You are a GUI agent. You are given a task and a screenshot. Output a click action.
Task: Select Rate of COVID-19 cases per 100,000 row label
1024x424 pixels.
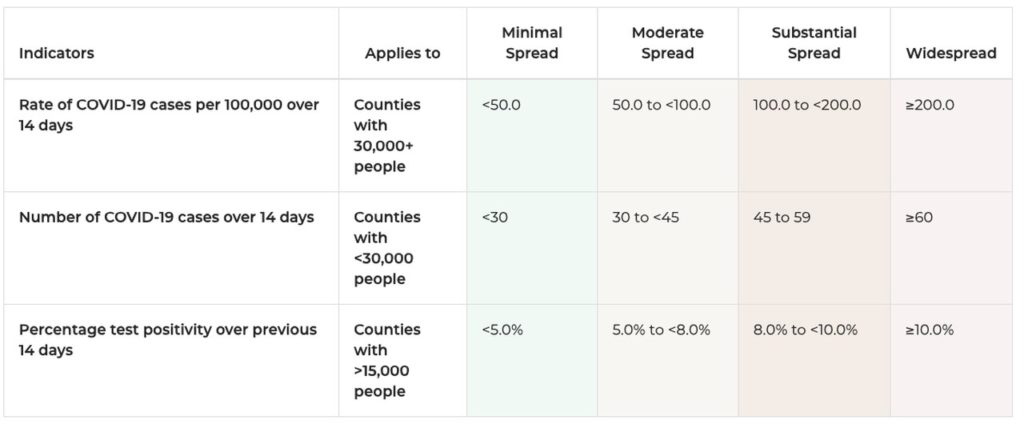tap(169, 115)
